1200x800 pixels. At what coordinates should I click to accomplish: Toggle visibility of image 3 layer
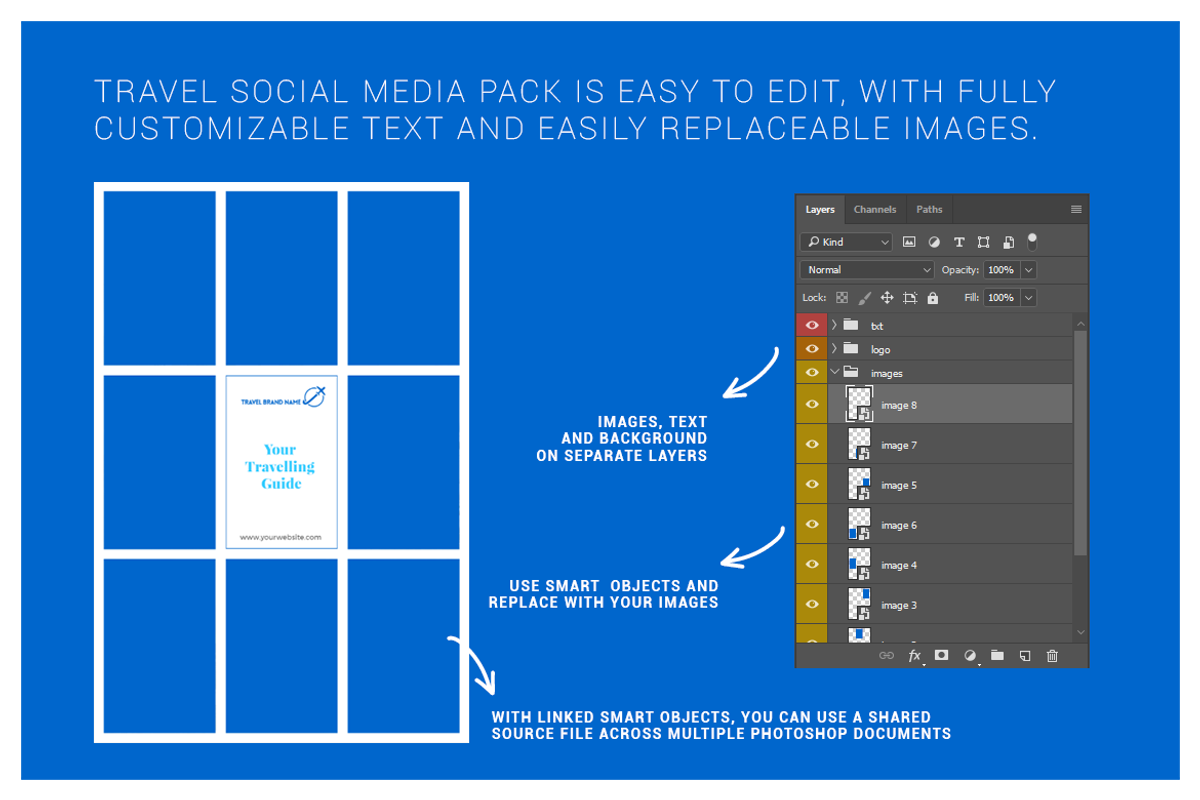coord(811,604)
